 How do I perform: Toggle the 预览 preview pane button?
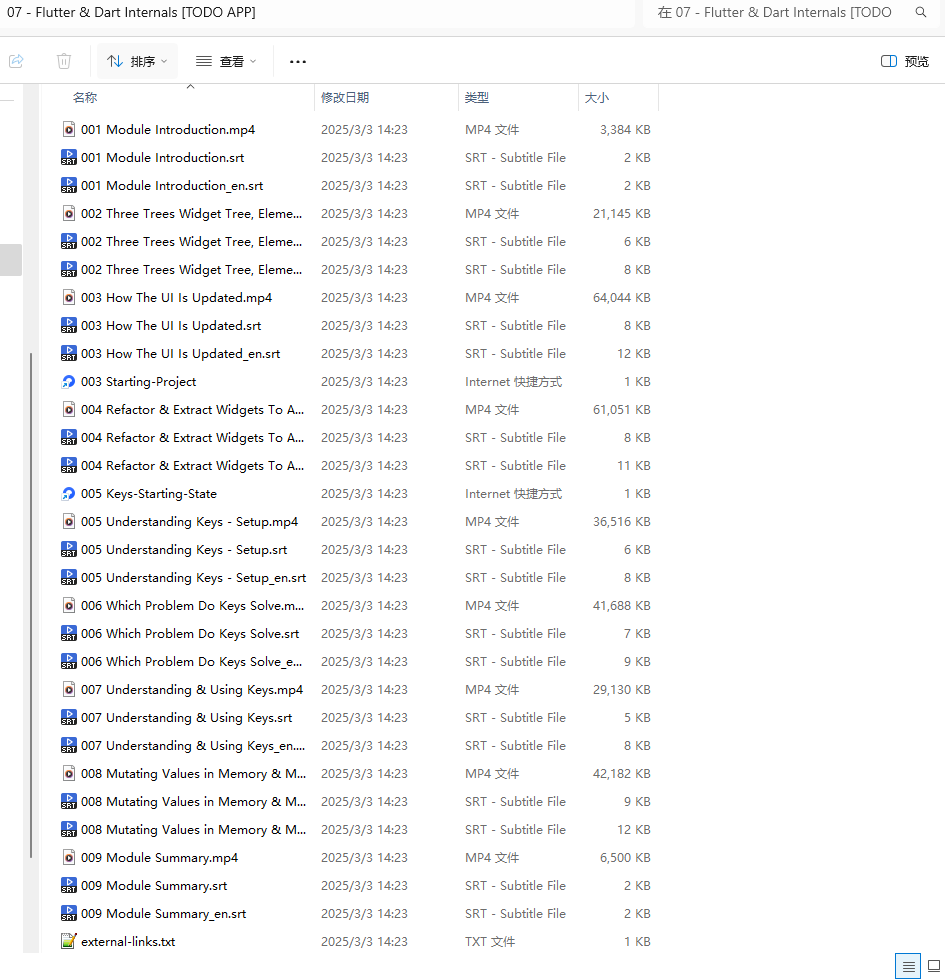click(x=904, y=61)
